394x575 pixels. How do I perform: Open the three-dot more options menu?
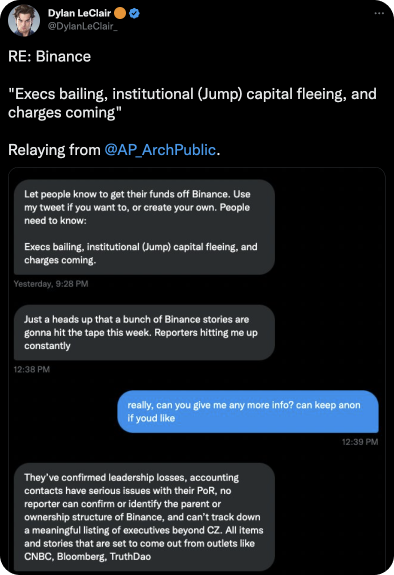[379, 13]
